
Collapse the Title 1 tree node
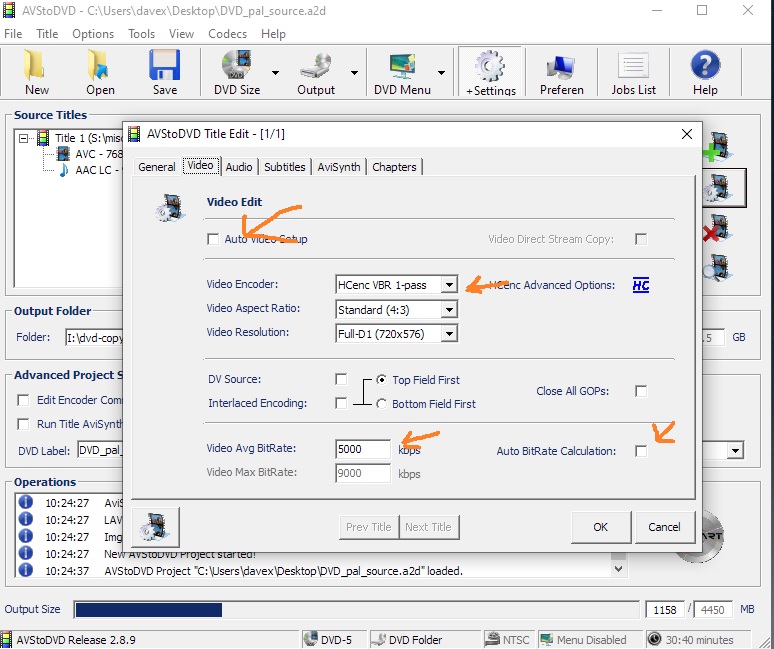[x=23, y=138]
